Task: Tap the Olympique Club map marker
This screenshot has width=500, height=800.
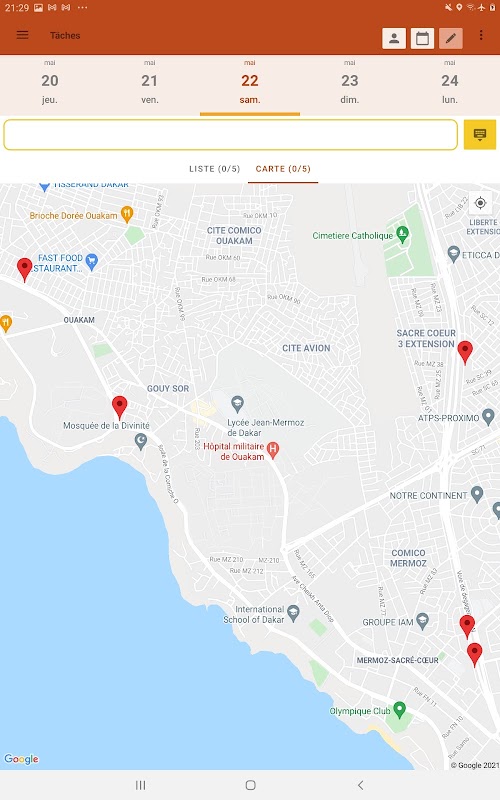Action: pyautogui.click(x=399, y=709)
